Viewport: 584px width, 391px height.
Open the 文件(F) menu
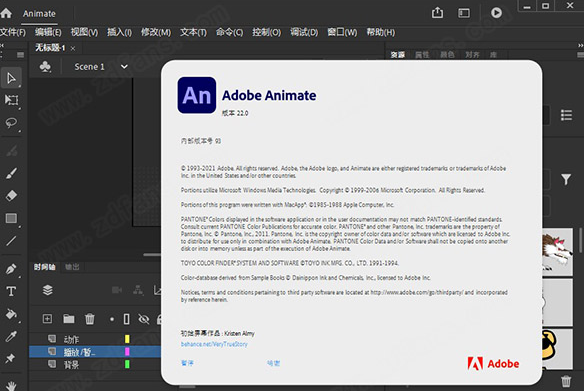[13, 32]
